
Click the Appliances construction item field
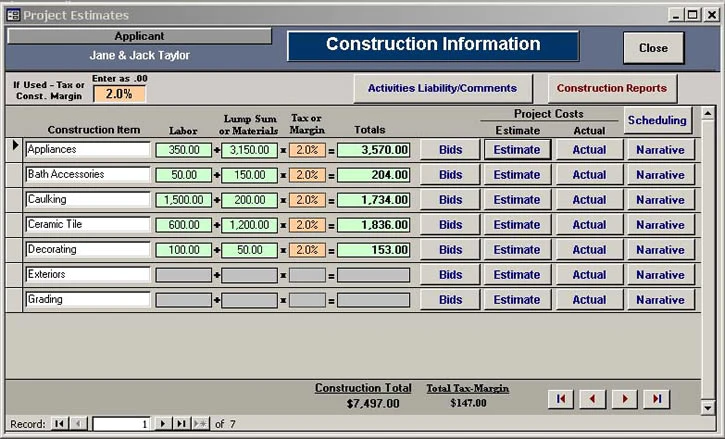click(88, 149)
